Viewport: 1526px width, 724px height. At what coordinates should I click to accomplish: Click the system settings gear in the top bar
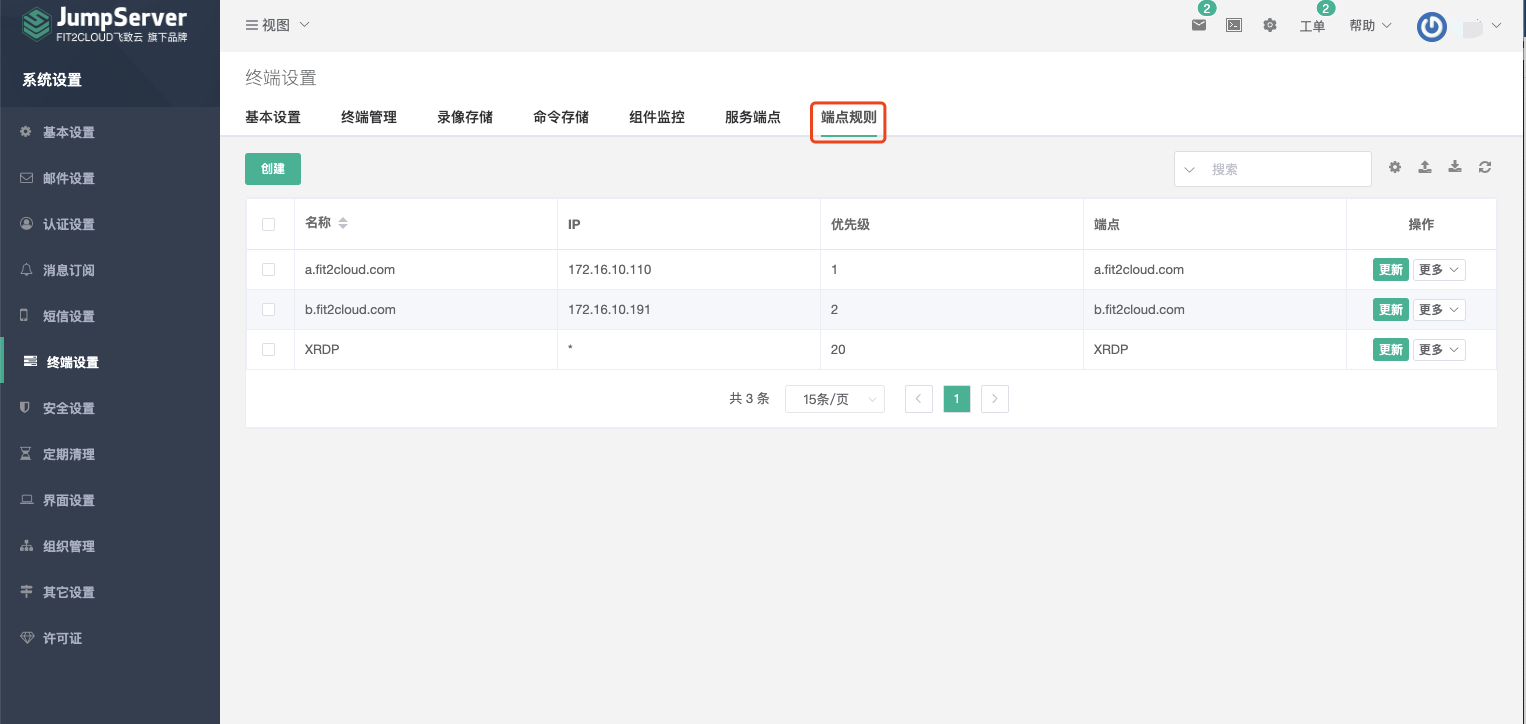pyautogui.click(x=1269, y=25)
